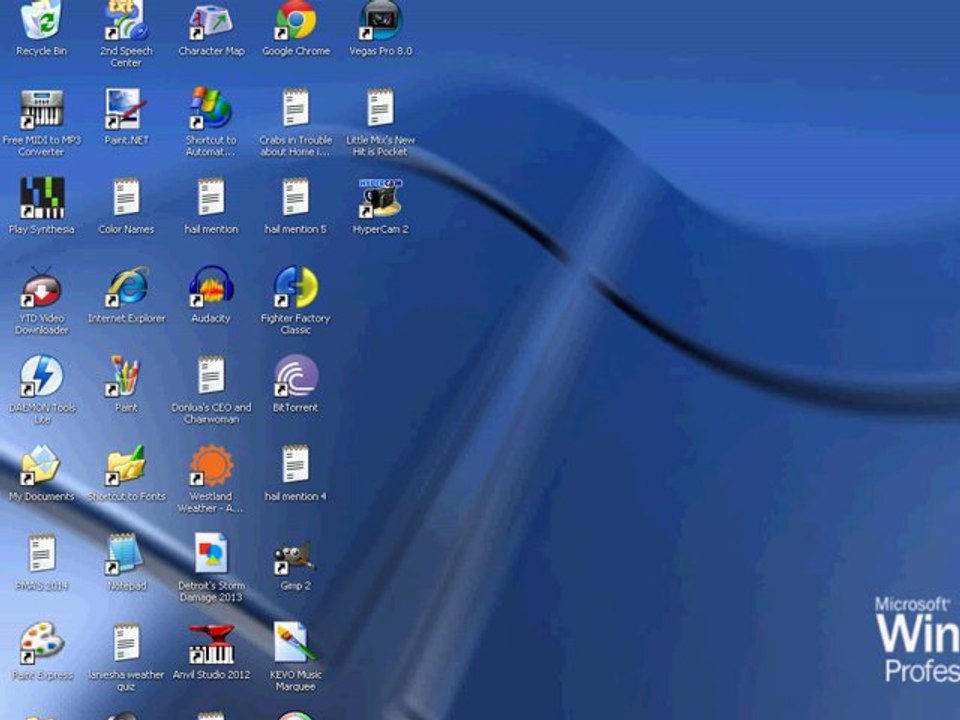The image size is (960, 720).
Task: Select the Crabs in Trouble text file
Action: [x=295, y=109]
